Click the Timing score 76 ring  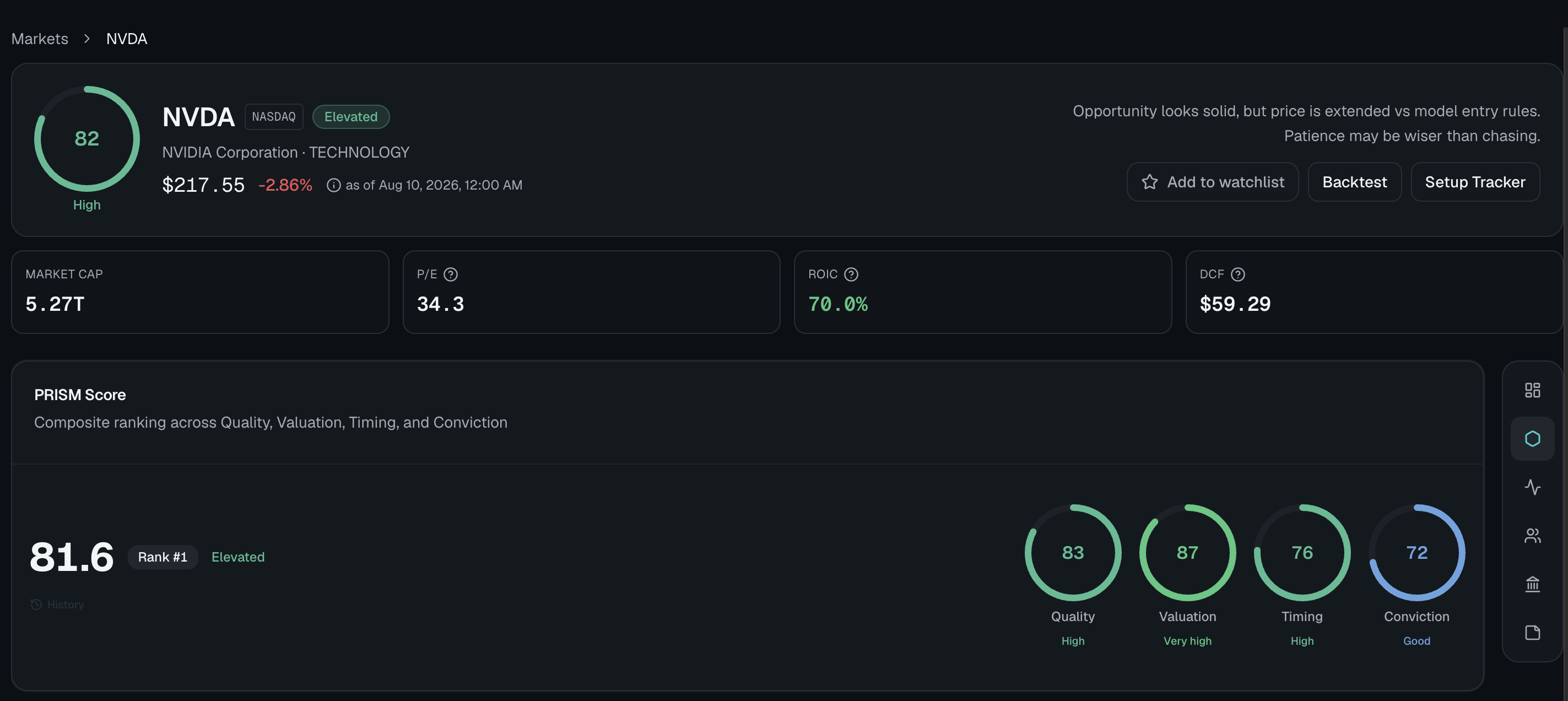point(1302,552)
